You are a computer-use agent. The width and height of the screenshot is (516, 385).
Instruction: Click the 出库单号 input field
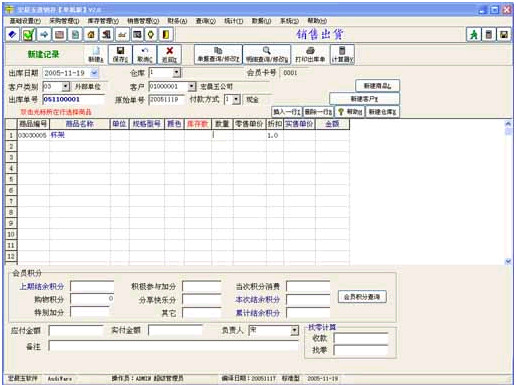73,99
